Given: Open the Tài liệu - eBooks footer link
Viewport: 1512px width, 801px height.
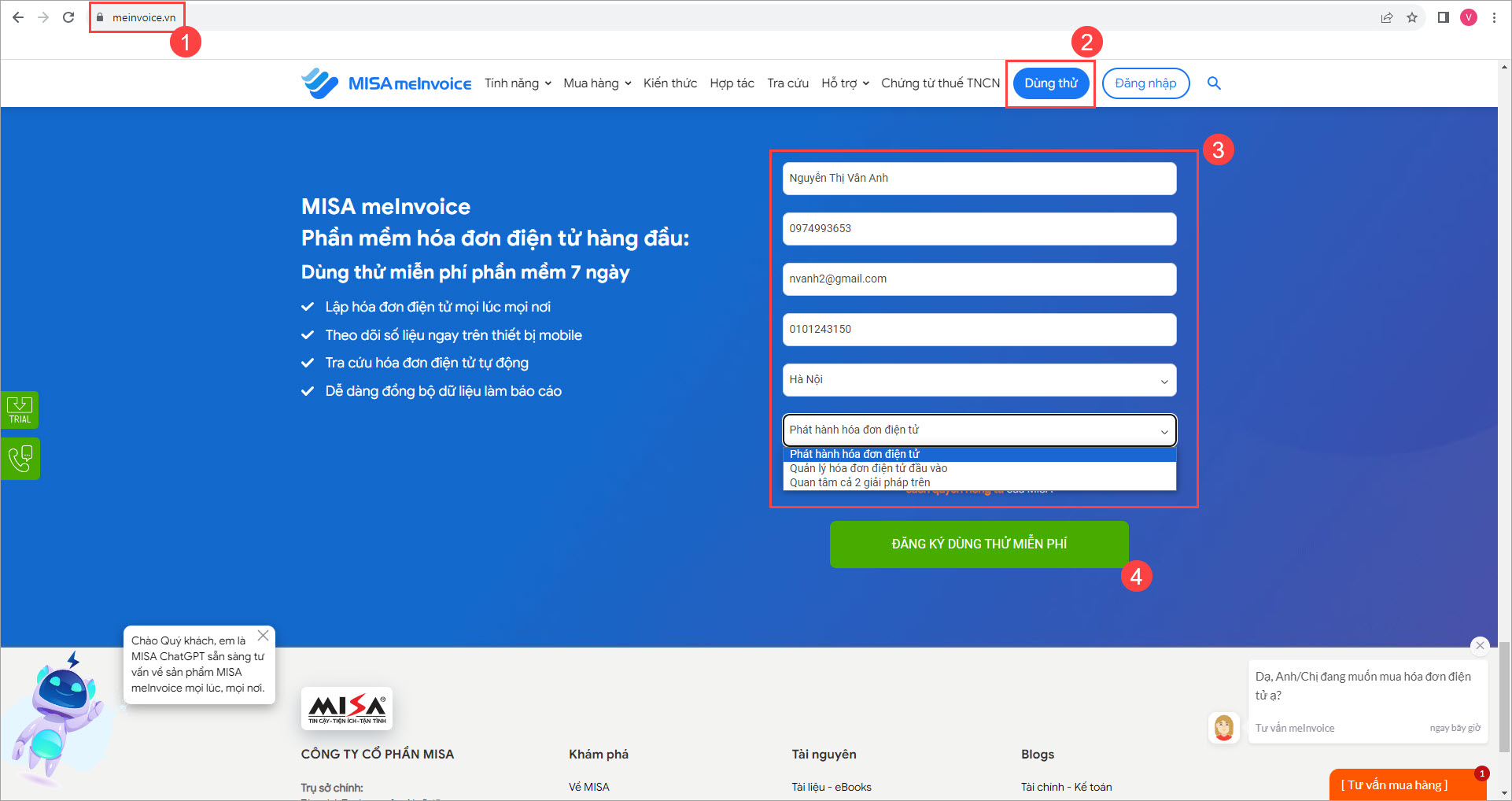Looking at the screenshot, I should (832, 787).
